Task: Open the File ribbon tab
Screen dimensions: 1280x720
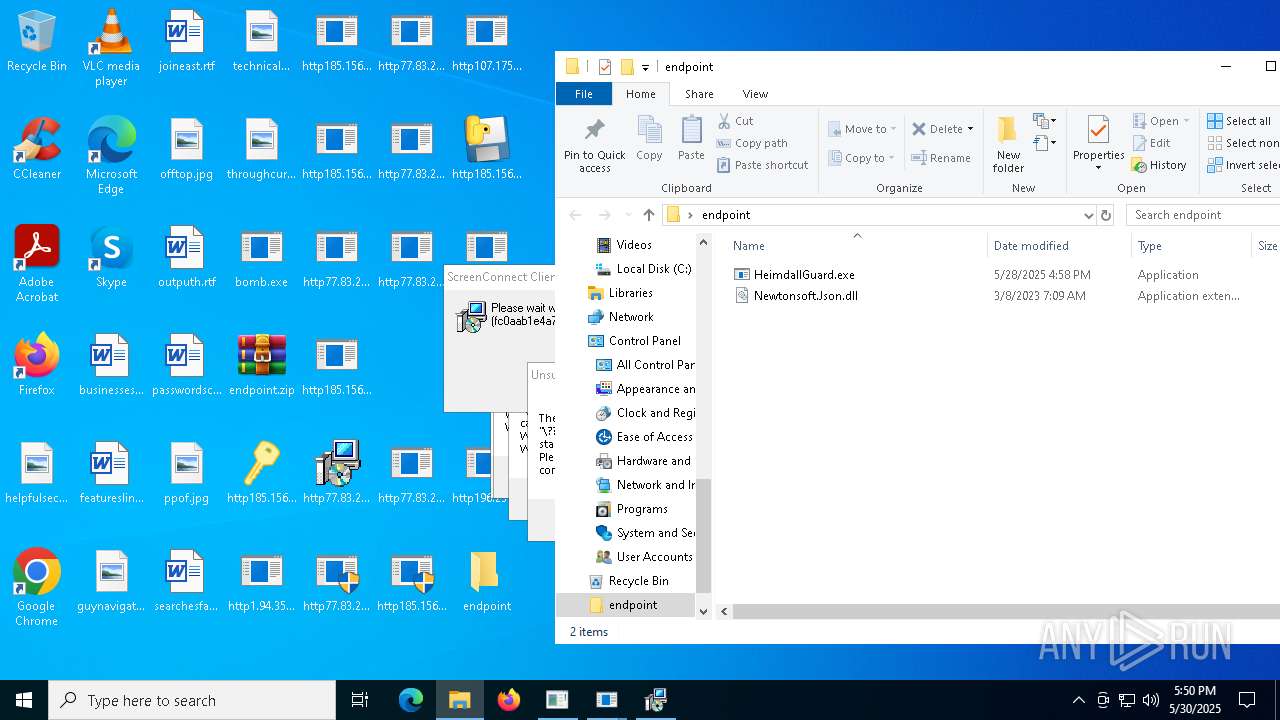Action: [x=584, y=94]
